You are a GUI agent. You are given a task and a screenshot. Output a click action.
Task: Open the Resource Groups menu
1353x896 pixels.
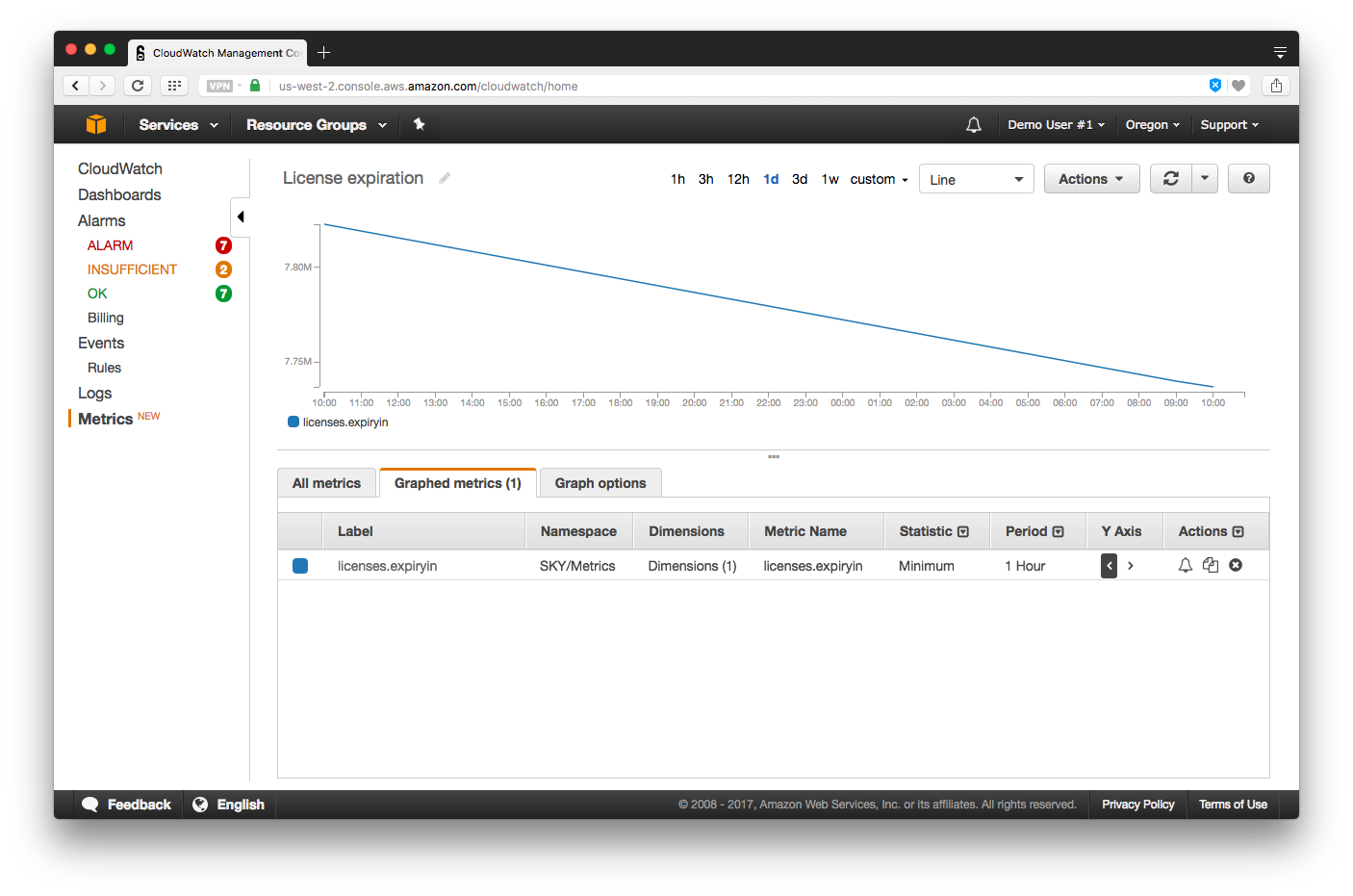[317, 125]
